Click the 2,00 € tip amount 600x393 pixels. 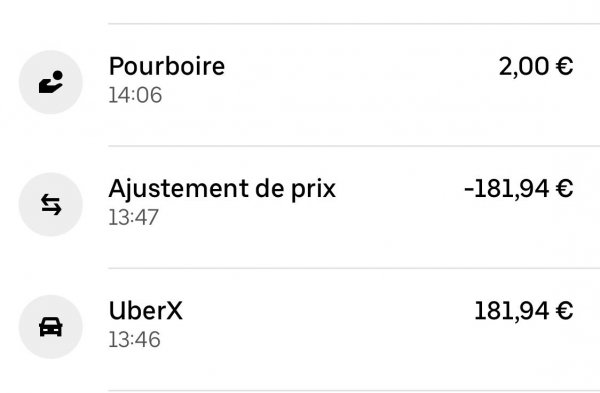pos(536,66)
